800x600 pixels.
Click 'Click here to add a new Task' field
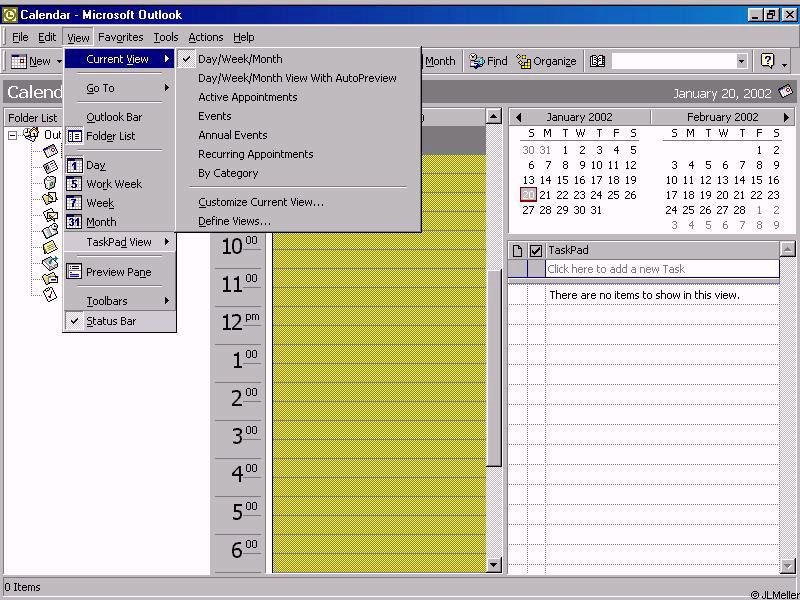[x=660, y=269]
